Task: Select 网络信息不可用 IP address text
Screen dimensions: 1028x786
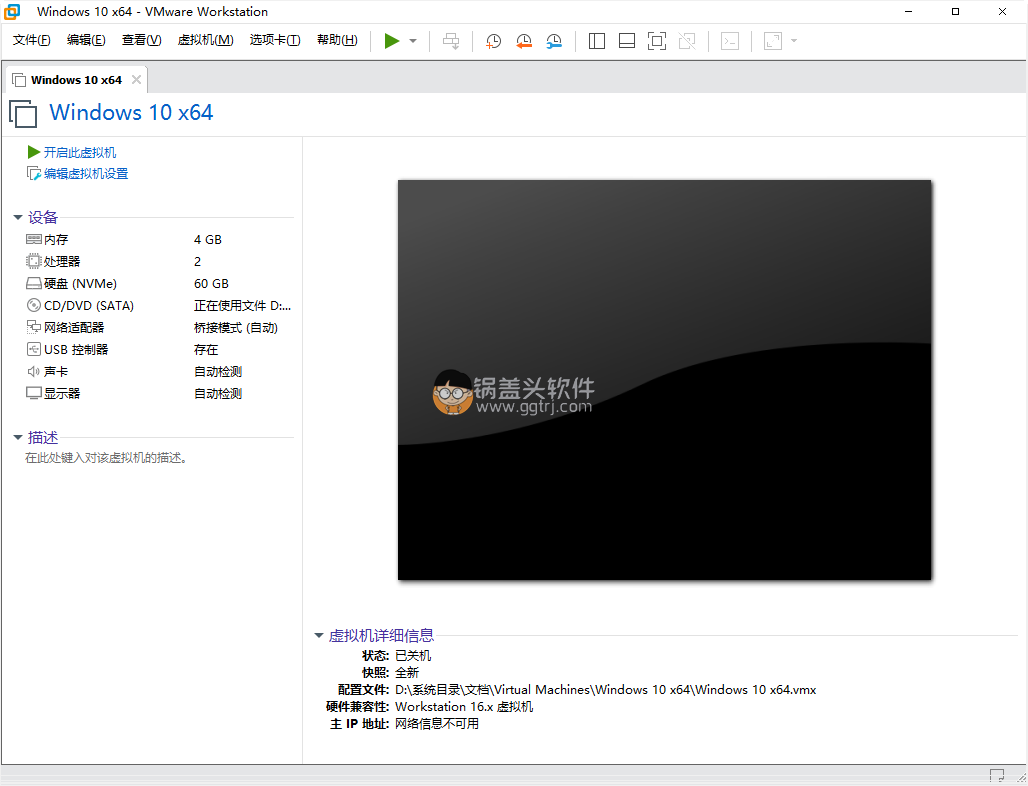Action: pyautogui.click(x=437, y=724)
